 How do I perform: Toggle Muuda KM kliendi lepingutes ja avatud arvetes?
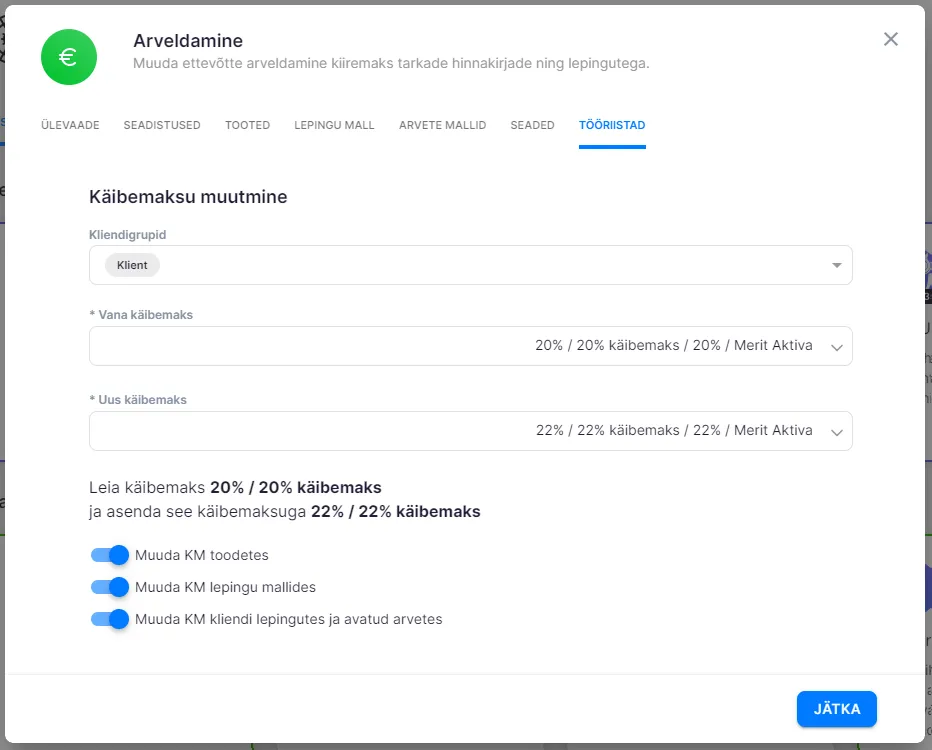click(x=110, y=619)
